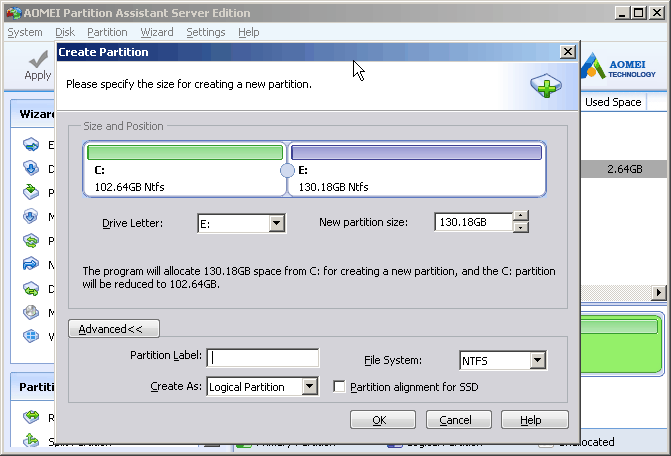
Task: Click the Apply checkmark toolbar icon
Action: tap(39, 59)
